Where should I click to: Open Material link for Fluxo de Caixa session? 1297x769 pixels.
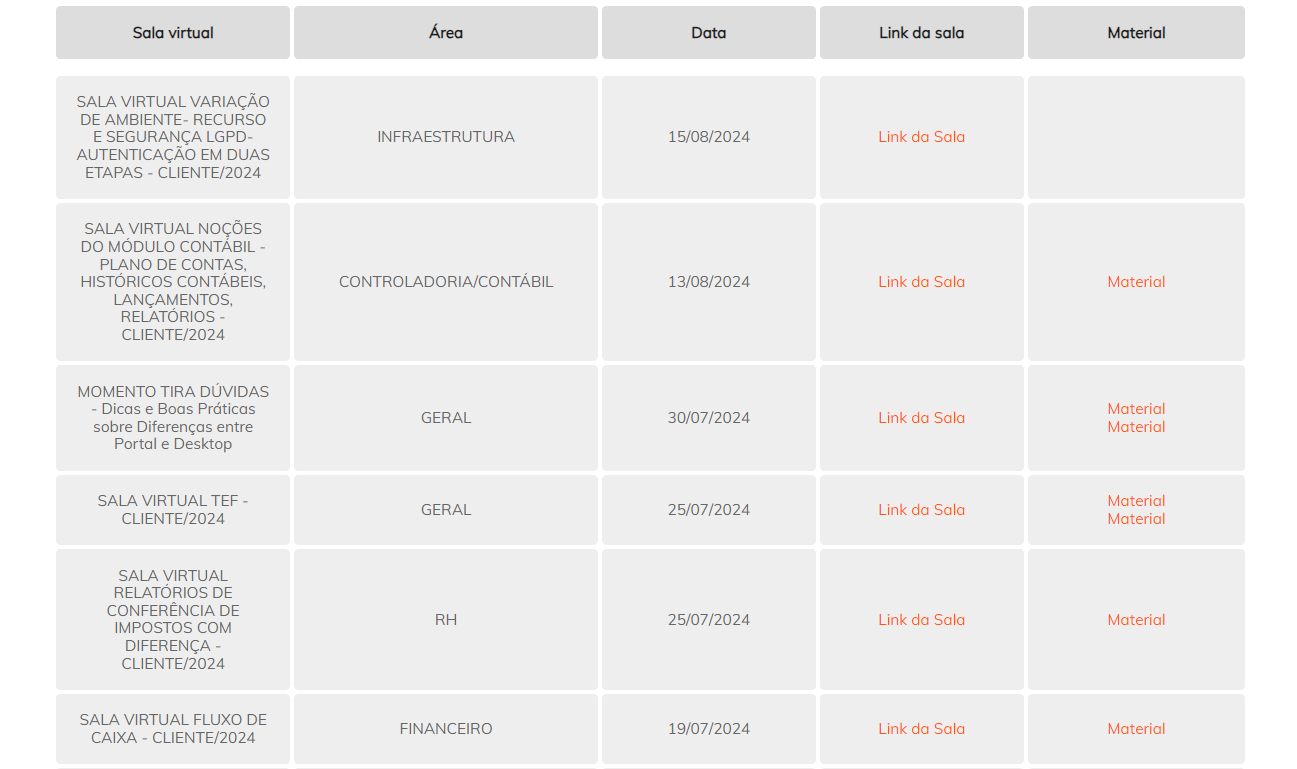coord(1136,729)
